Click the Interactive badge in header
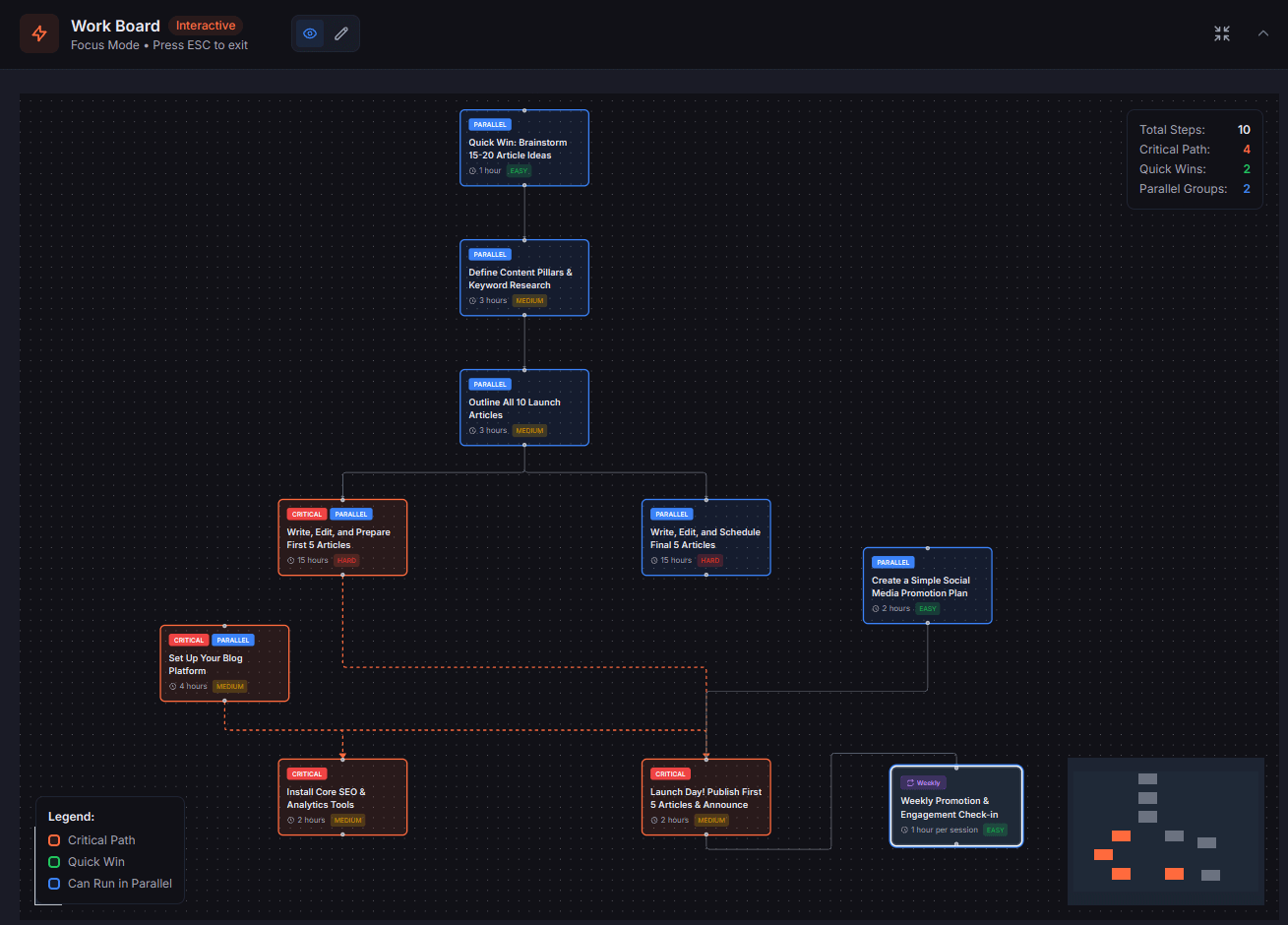The image size is (1288, 925). coord(206,26)
